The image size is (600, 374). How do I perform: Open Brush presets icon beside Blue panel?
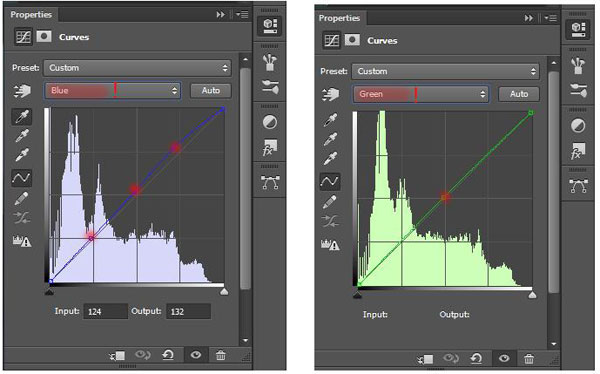pyautogui.click(x=270, y=62)
